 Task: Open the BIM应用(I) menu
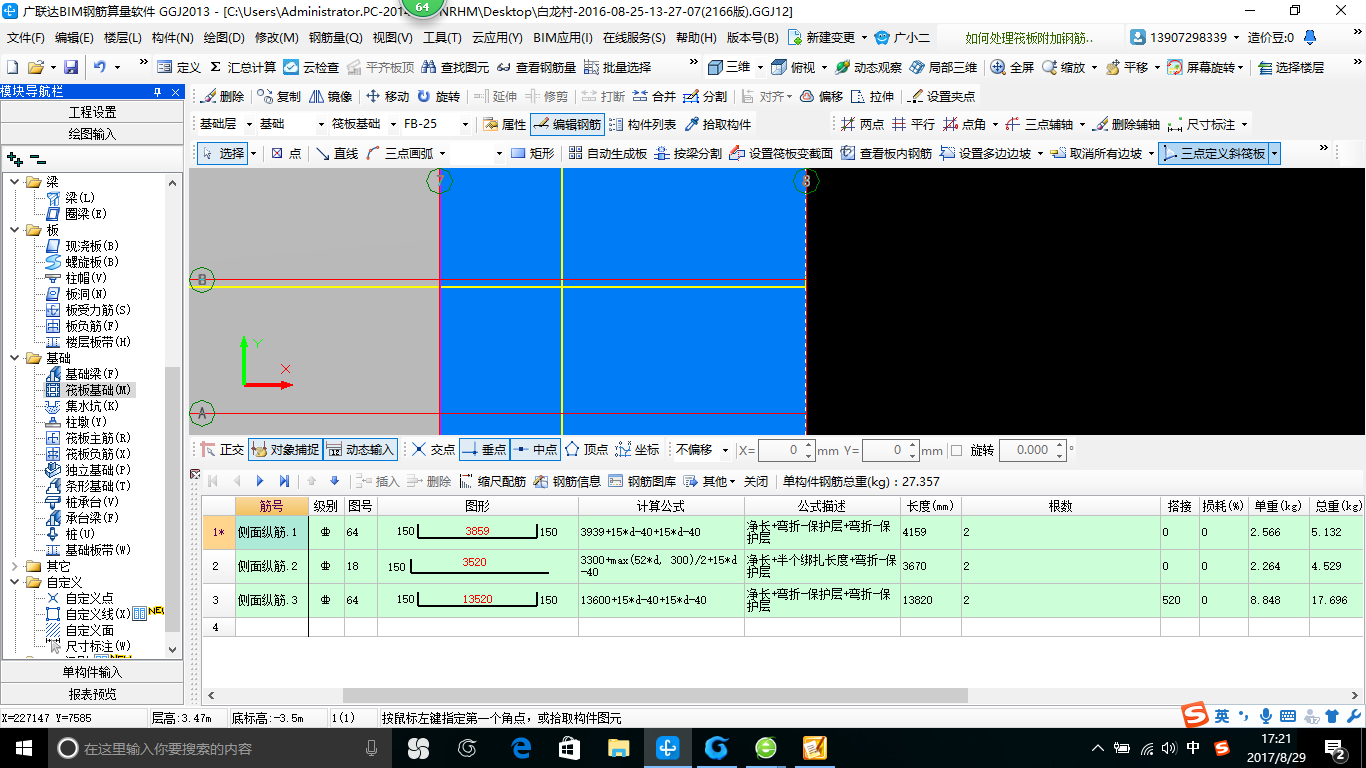click(x=564, y=37)
